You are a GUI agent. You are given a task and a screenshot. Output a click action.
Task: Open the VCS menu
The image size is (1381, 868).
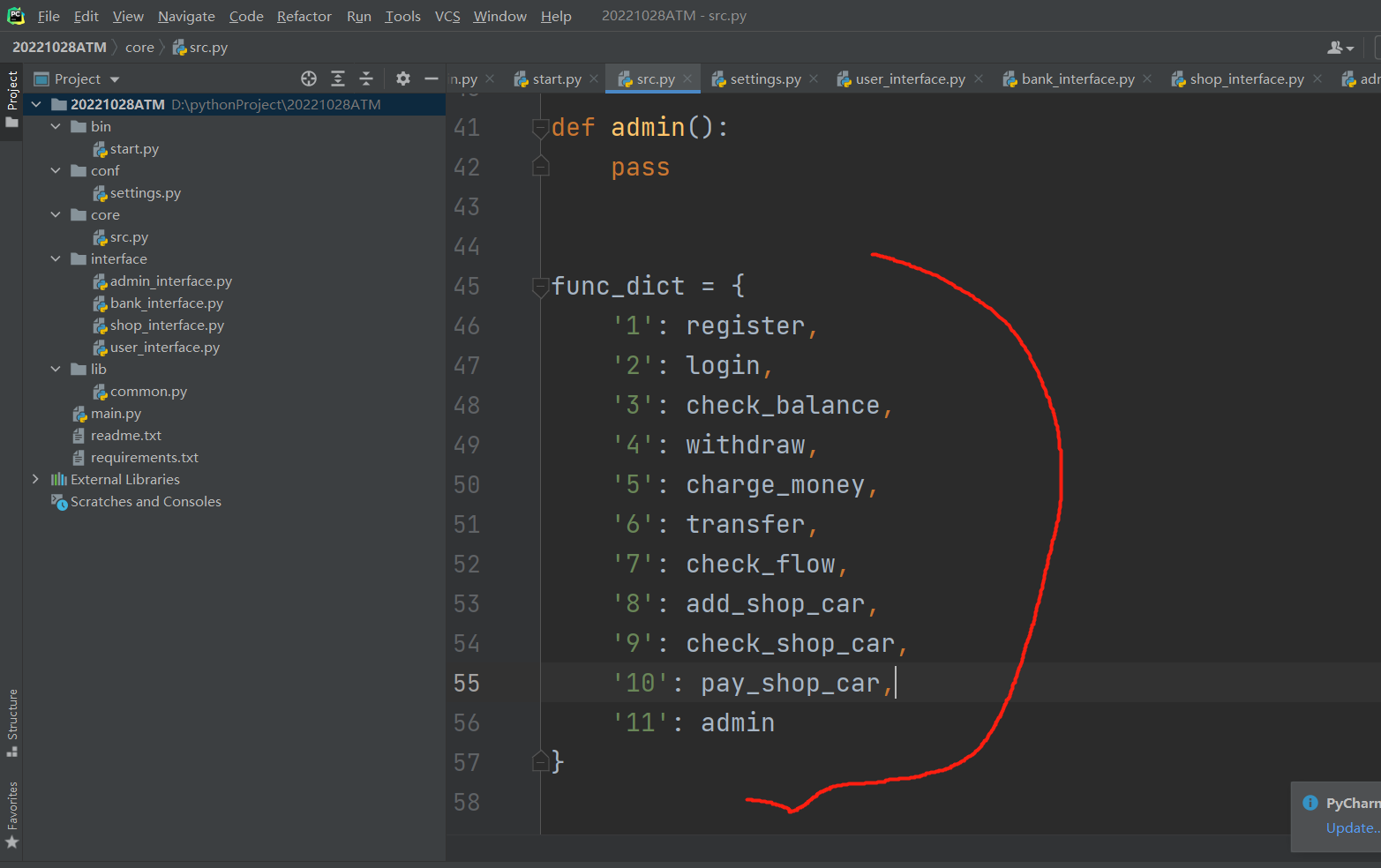point(447,17)
